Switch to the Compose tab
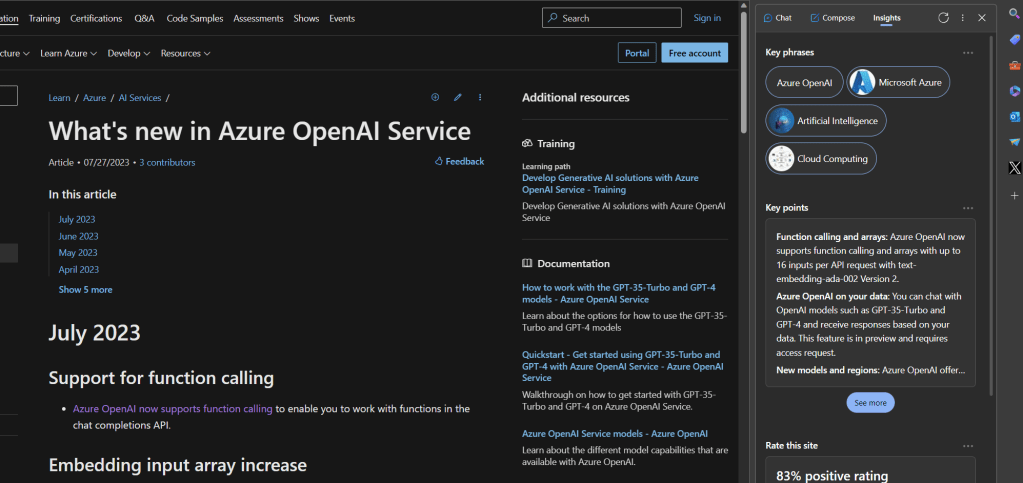 (x=832, y=18)
